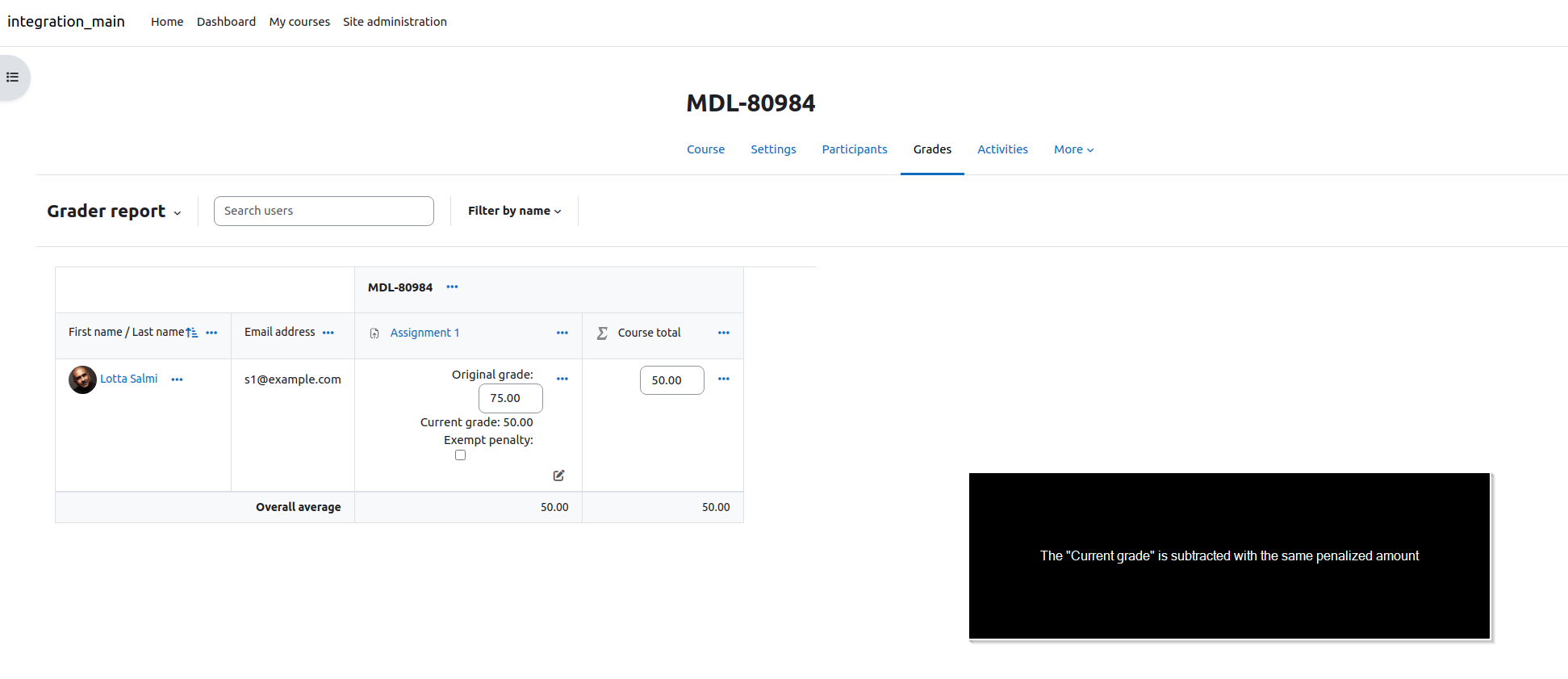Image resolution: width=1568 pixels, height=679 pixels.
Task: Open the Filter by name dropdown
Action: click(515, 211)
